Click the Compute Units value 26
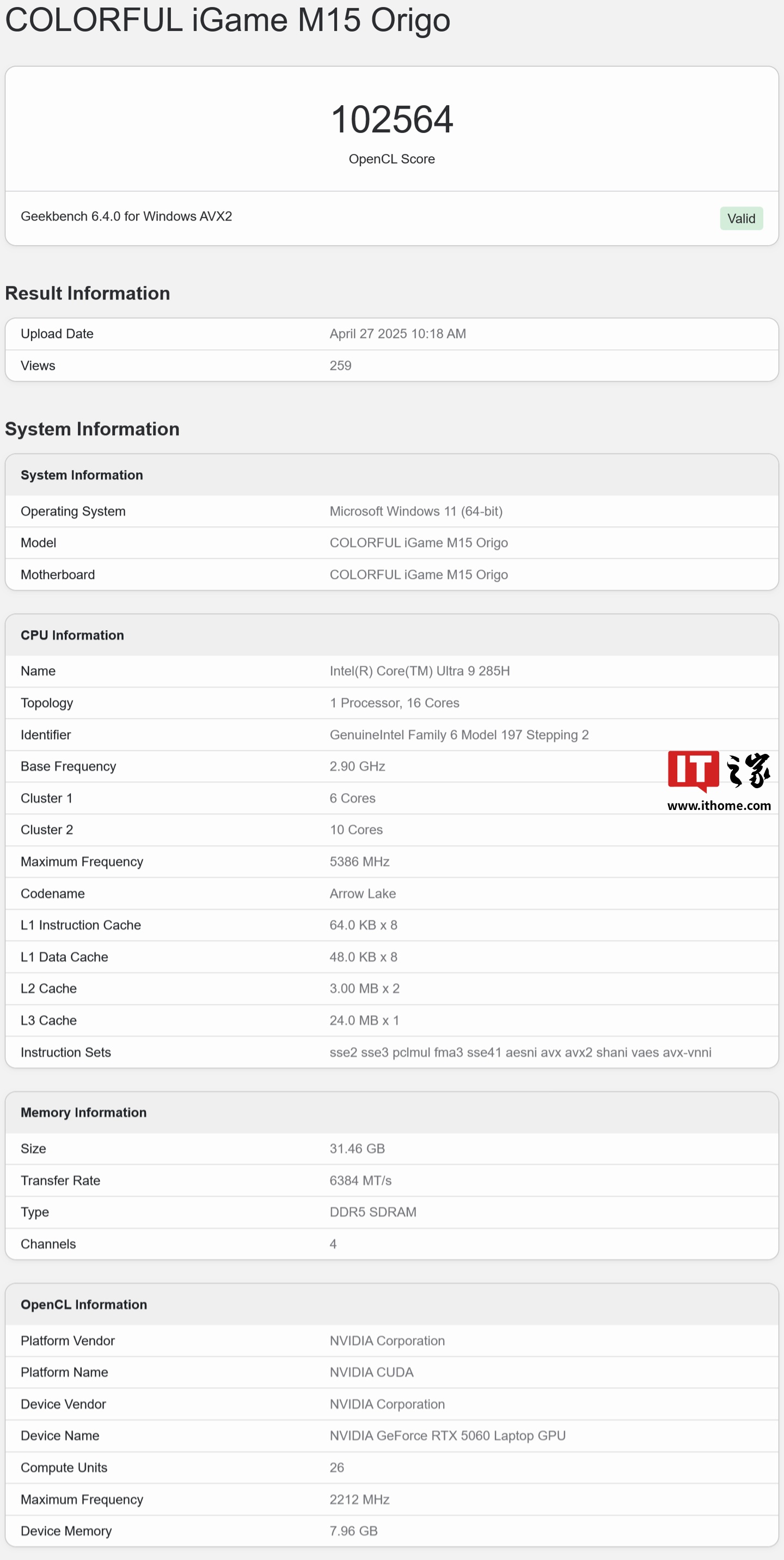 pos(336,1468)
